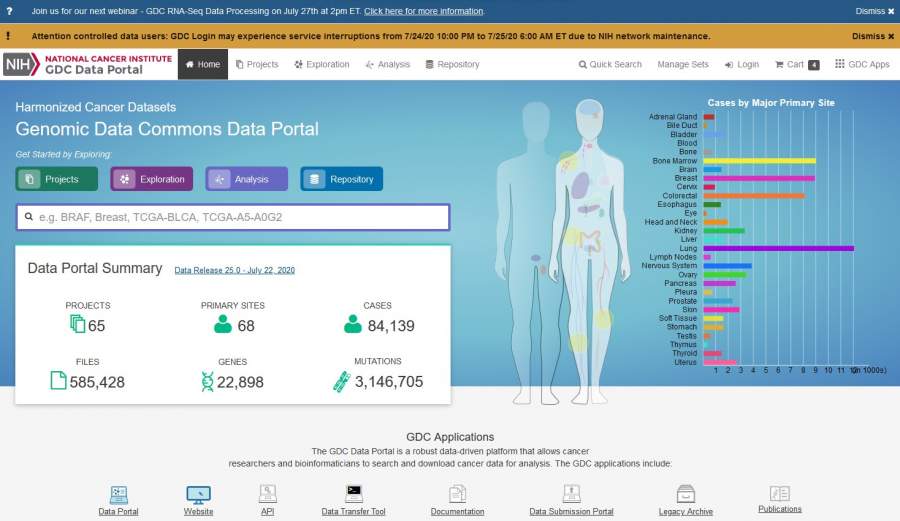Click the 3,146,705 mutations count

click(x=389, y=382)
